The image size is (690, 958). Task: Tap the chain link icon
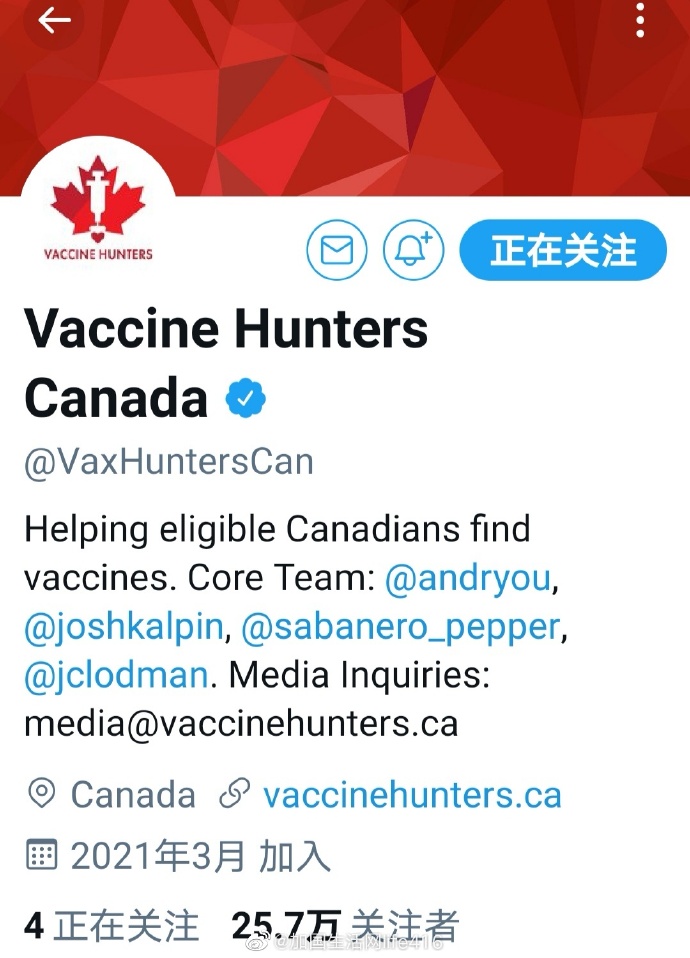234,795
